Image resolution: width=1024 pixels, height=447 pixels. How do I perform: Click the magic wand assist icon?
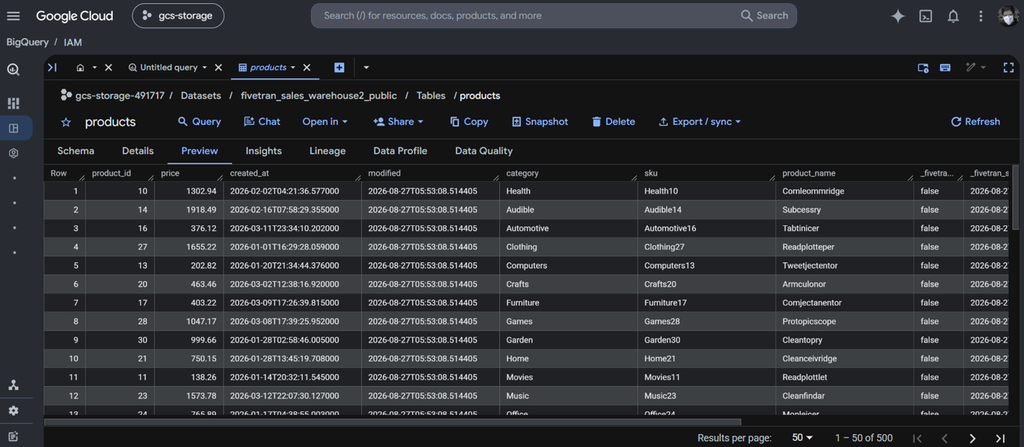[x=970, y=67]
